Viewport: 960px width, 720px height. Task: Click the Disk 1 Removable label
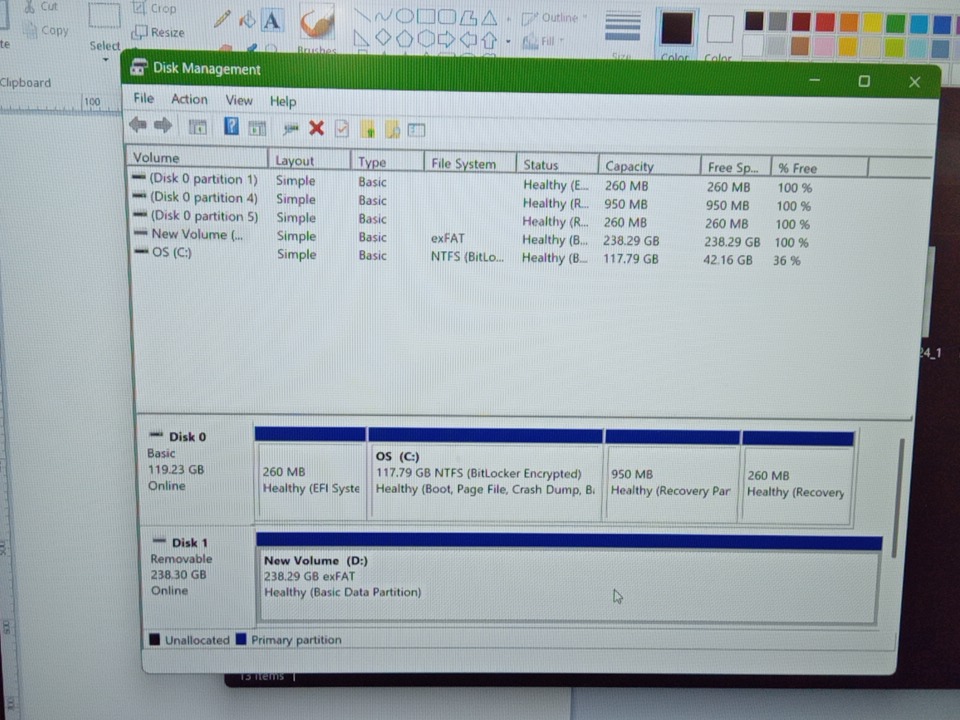(181, 558)
